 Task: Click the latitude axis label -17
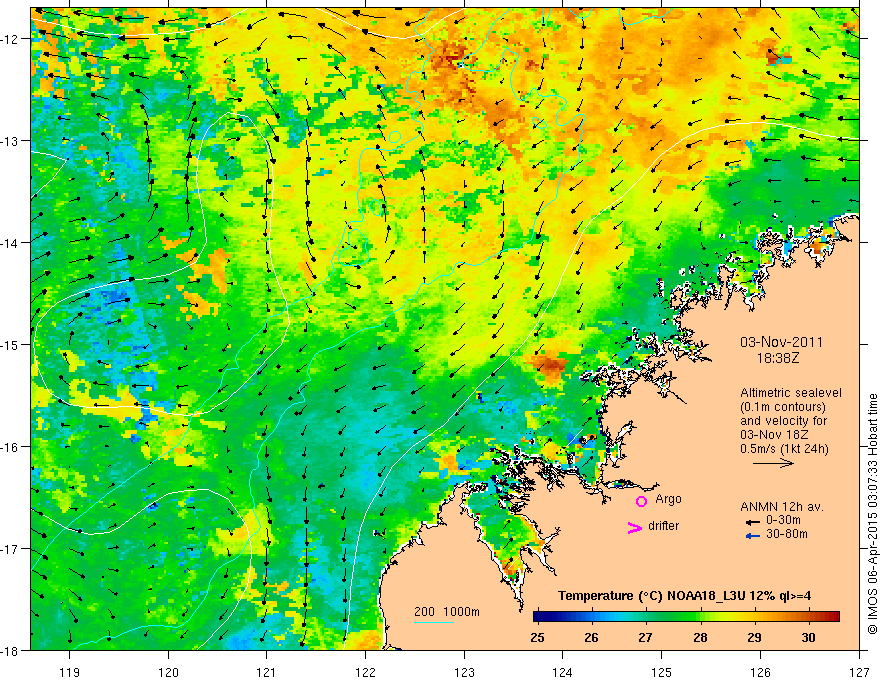coord(10,549)
